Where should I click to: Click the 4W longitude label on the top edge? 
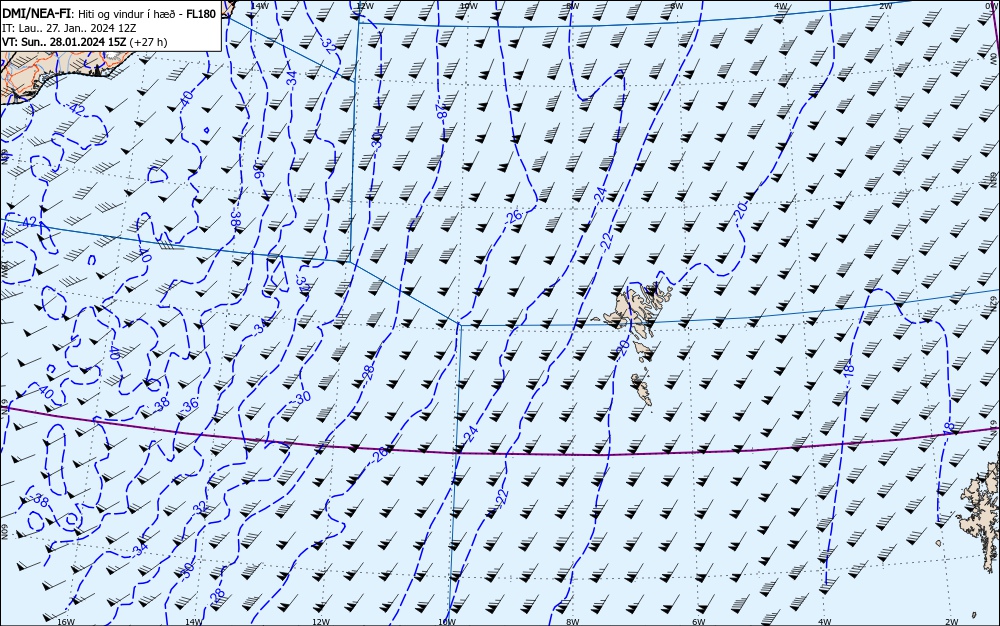pyautogui.click(x=781, y=5)
